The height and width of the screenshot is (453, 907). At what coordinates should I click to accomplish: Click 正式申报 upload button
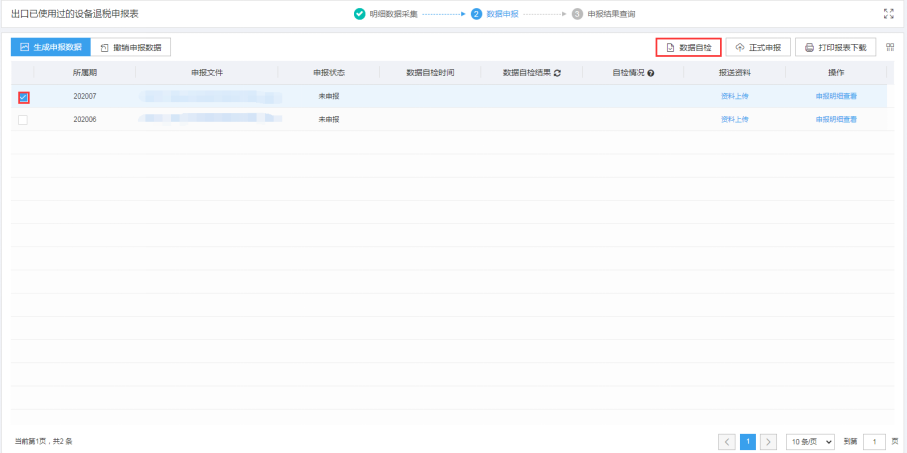coord(758,47)
